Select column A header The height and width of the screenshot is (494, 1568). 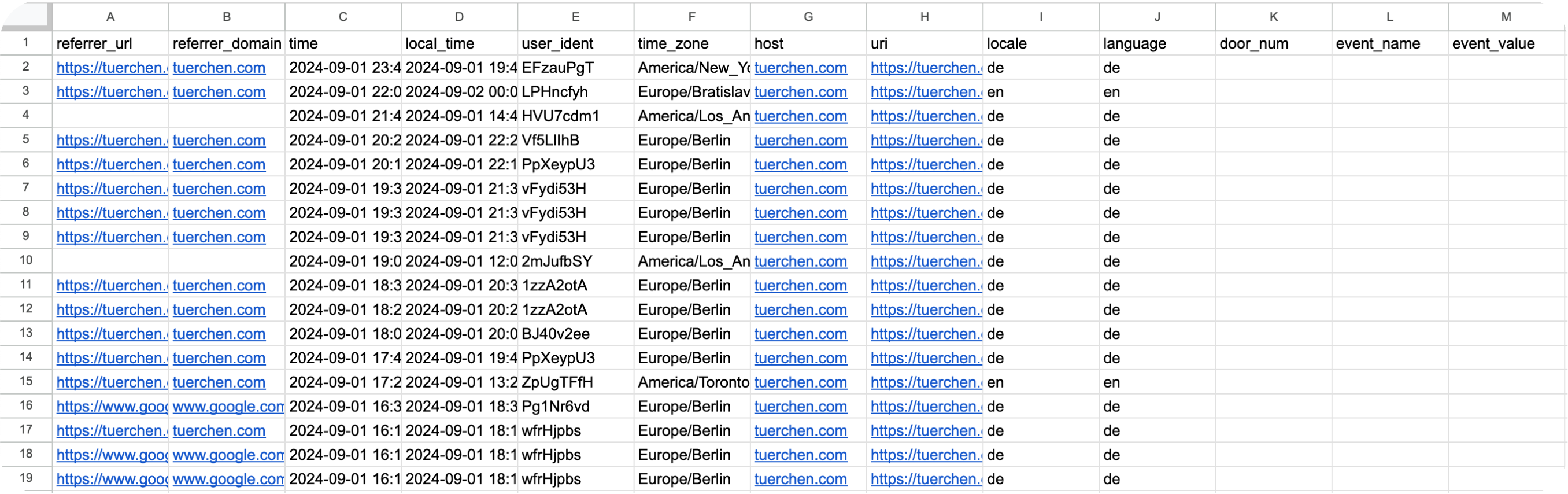[110, 16]
